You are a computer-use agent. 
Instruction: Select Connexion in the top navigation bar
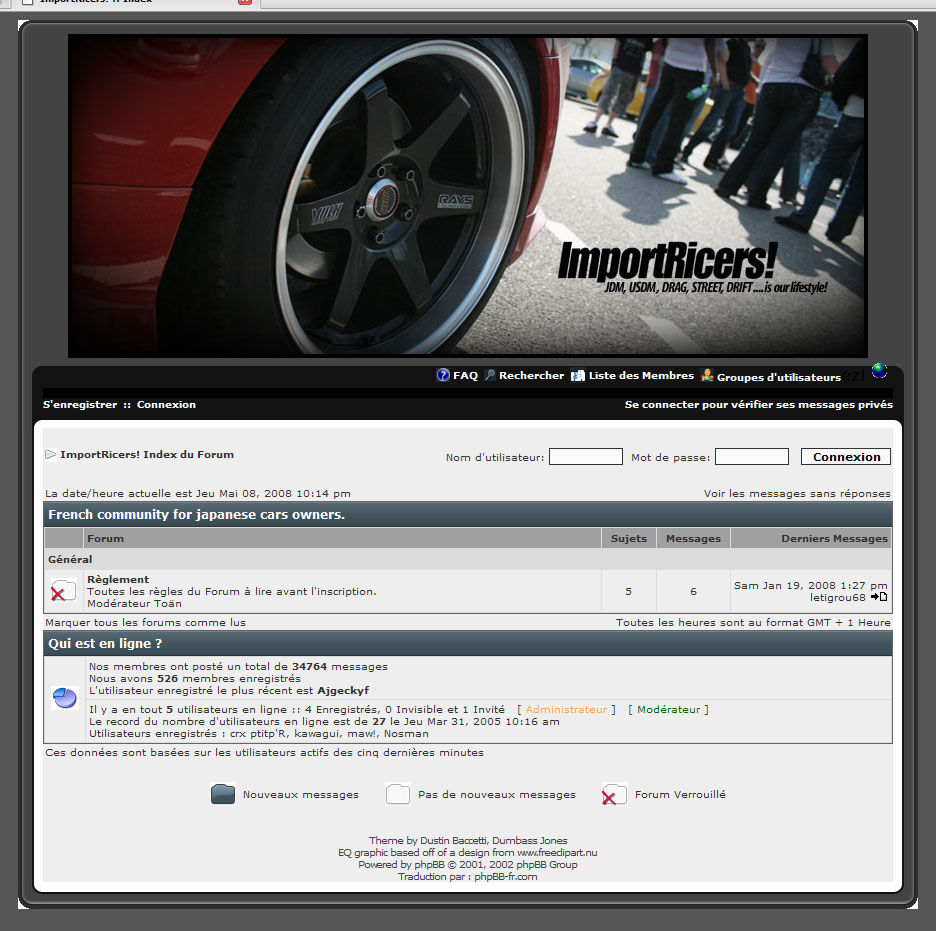click(166, 405)
